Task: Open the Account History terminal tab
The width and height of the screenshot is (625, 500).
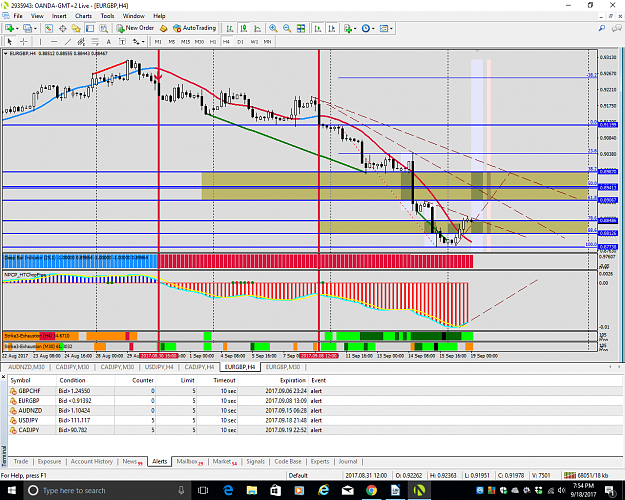Action: pos(92,461)
